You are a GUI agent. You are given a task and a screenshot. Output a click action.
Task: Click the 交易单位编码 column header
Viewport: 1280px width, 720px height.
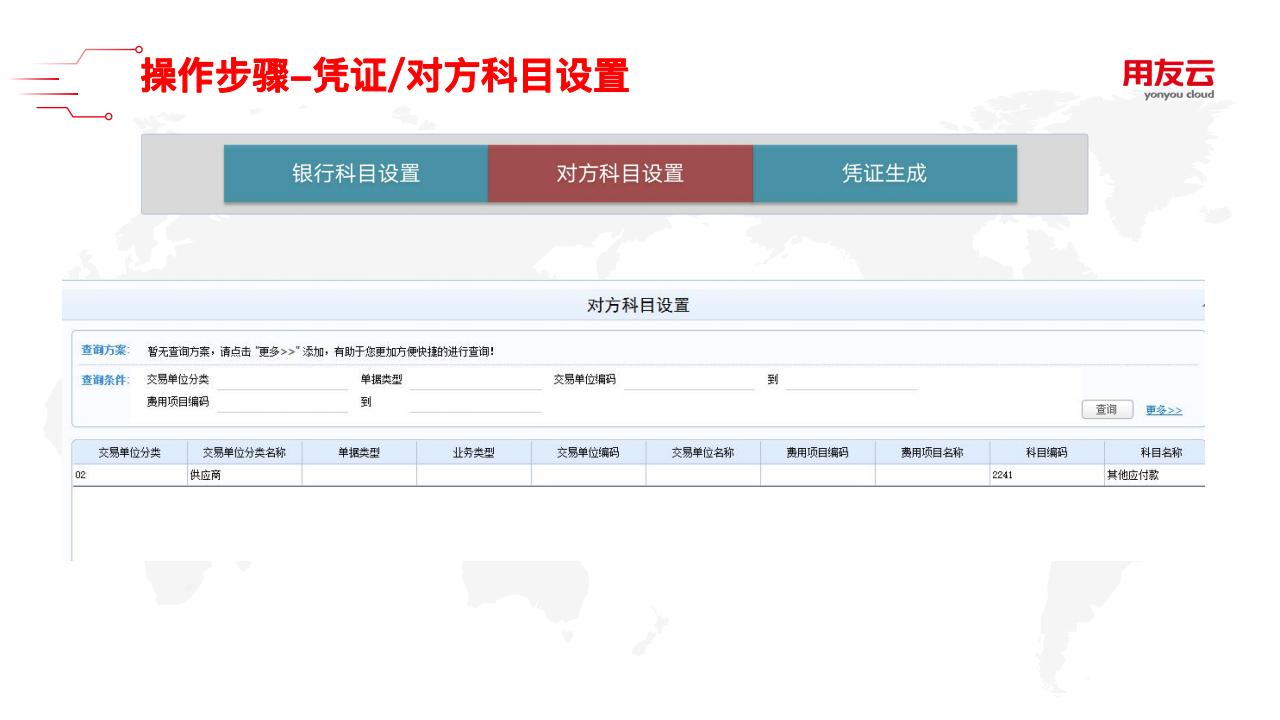[x=588, y=452]
